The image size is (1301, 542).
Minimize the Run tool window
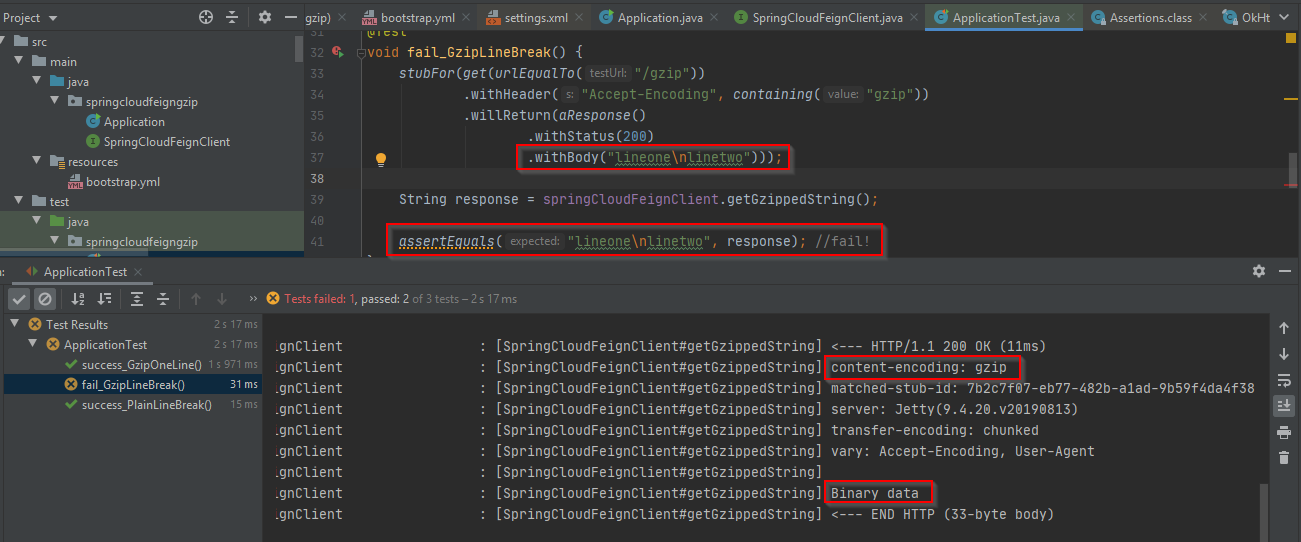click(x=1285, y=271)
